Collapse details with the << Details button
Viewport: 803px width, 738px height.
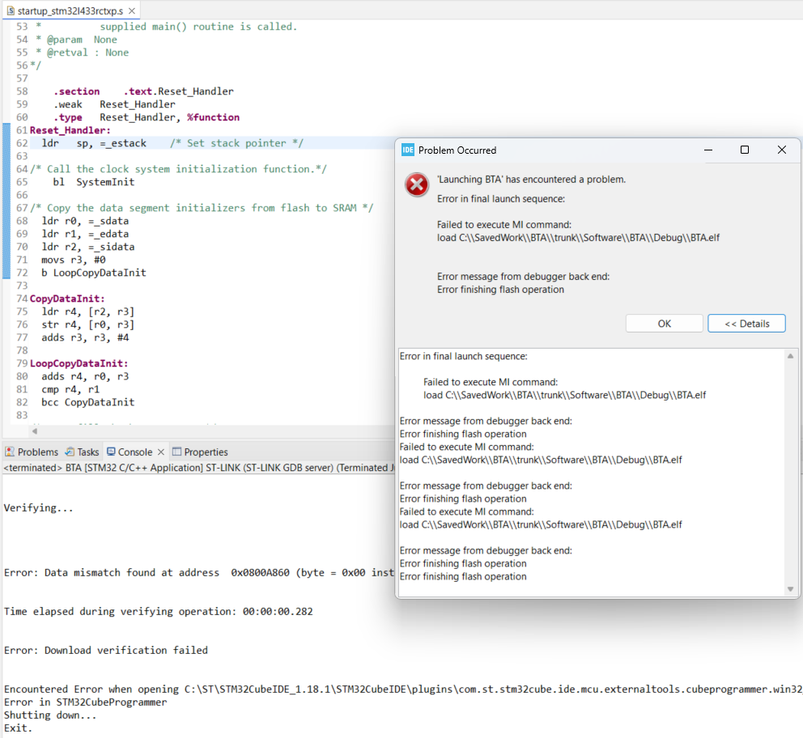coord(746,324)
